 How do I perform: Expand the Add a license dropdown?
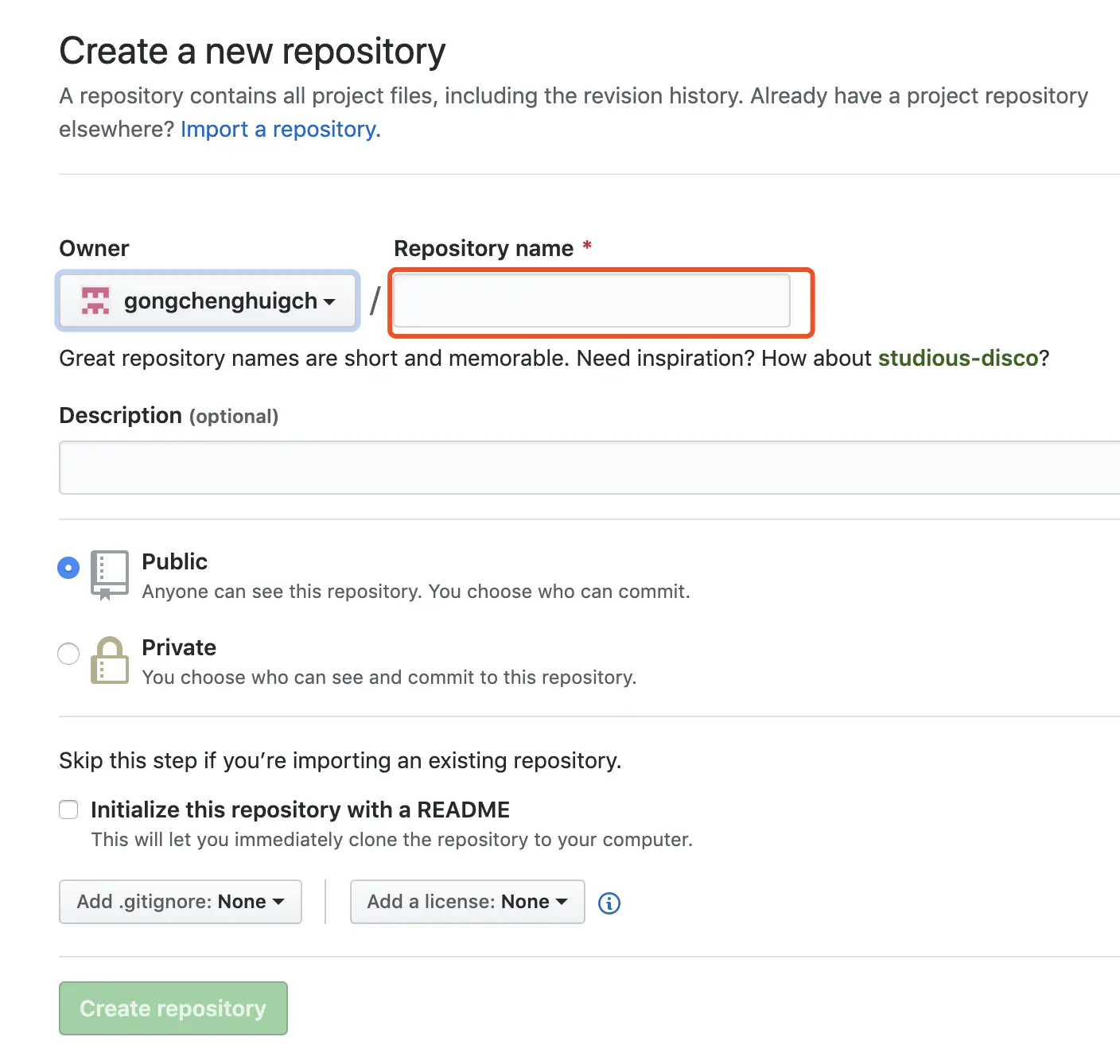[x=467, y=901]
